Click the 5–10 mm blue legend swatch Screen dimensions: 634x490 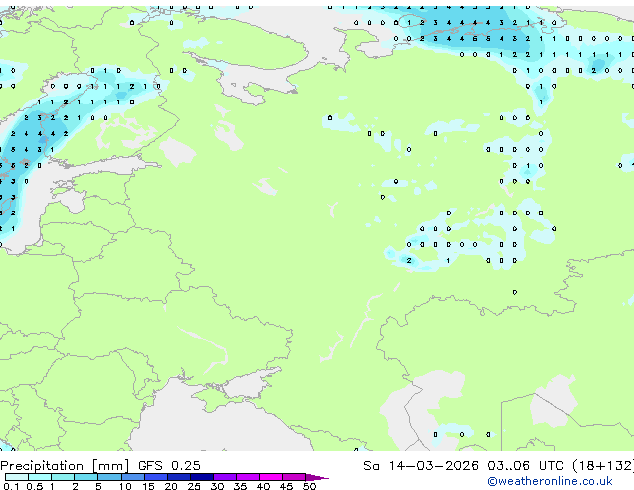pos(109,477)
